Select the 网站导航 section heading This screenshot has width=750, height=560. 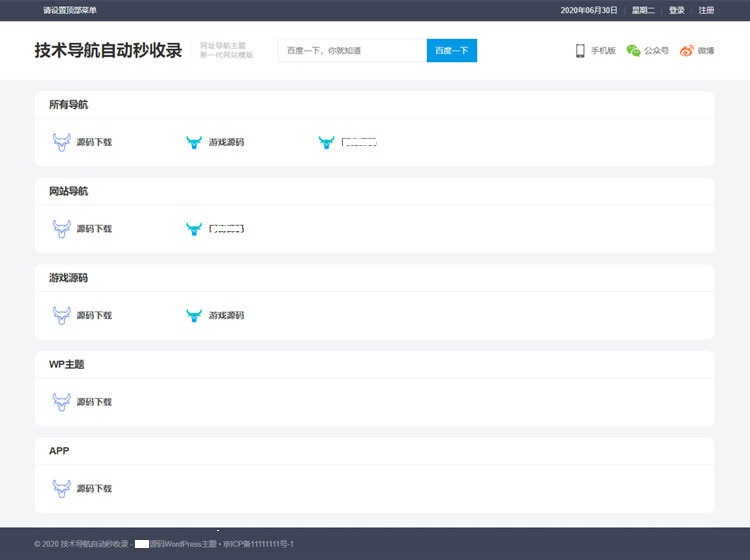[x=68, y=191]
